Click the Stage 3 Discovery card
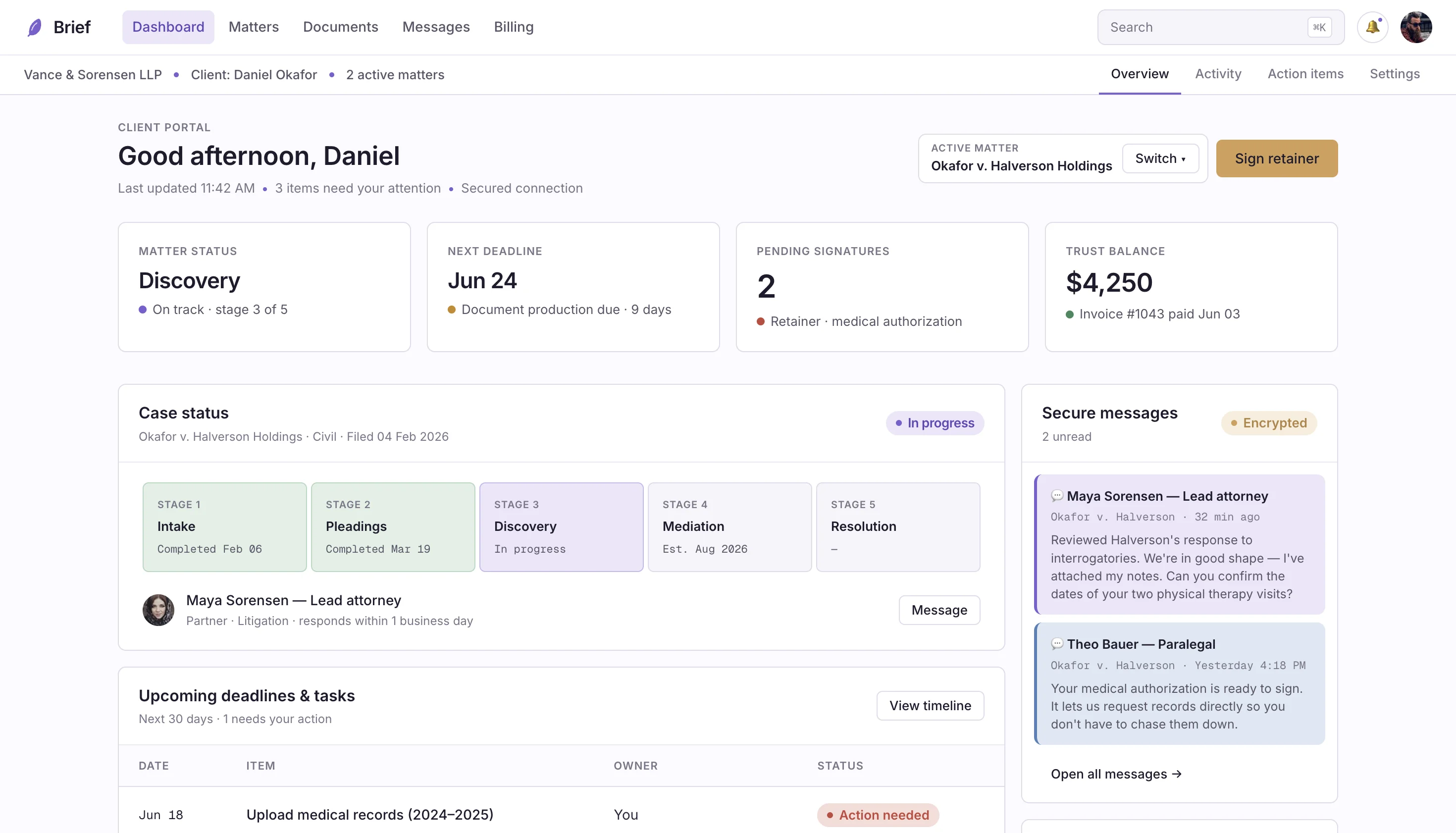 click(x=561, y=527)
